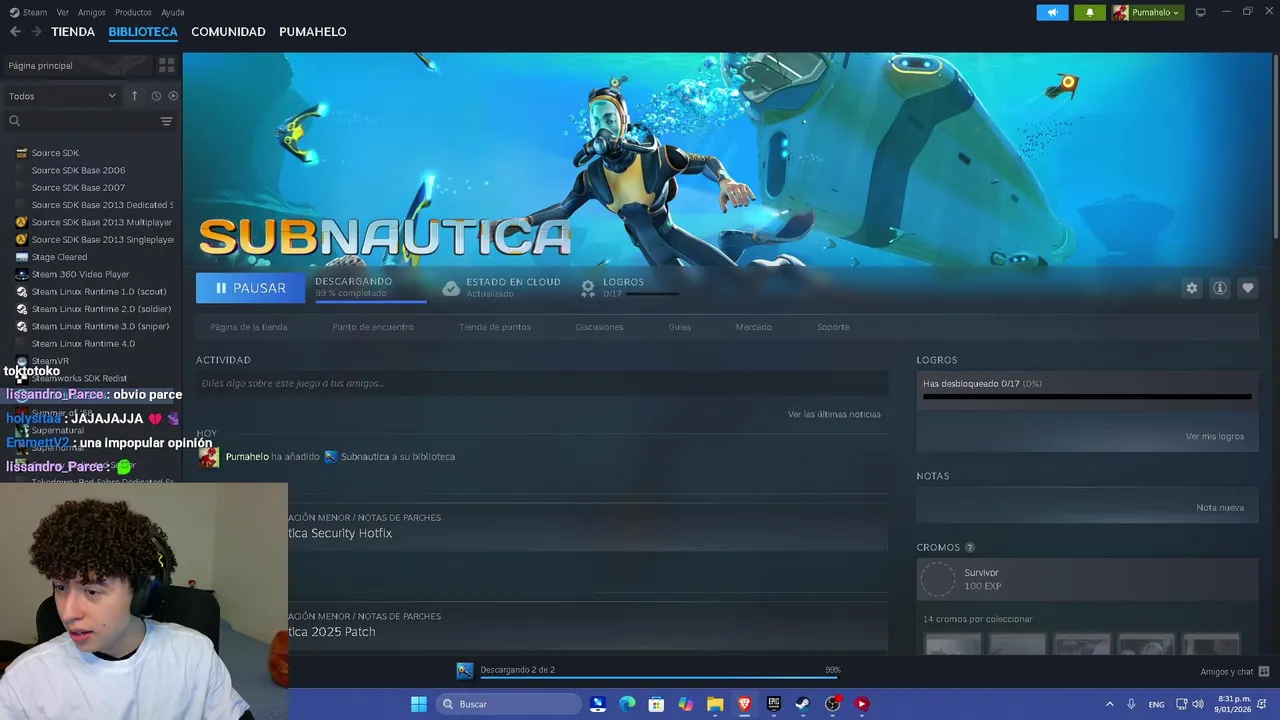Open Ver las últimas noticias

pos(834,414)
